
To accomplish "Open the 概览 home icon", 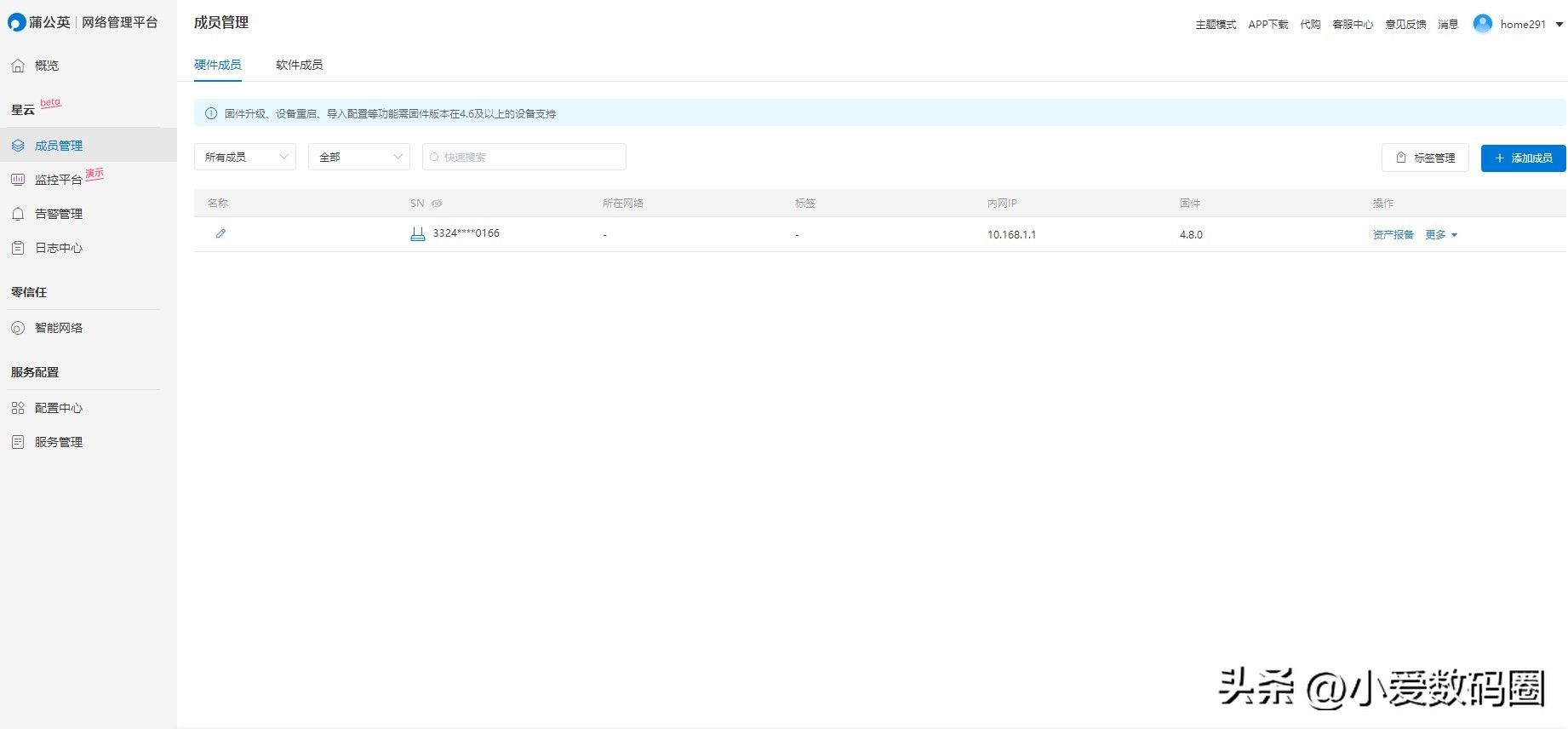I will [x=18, y=66].
